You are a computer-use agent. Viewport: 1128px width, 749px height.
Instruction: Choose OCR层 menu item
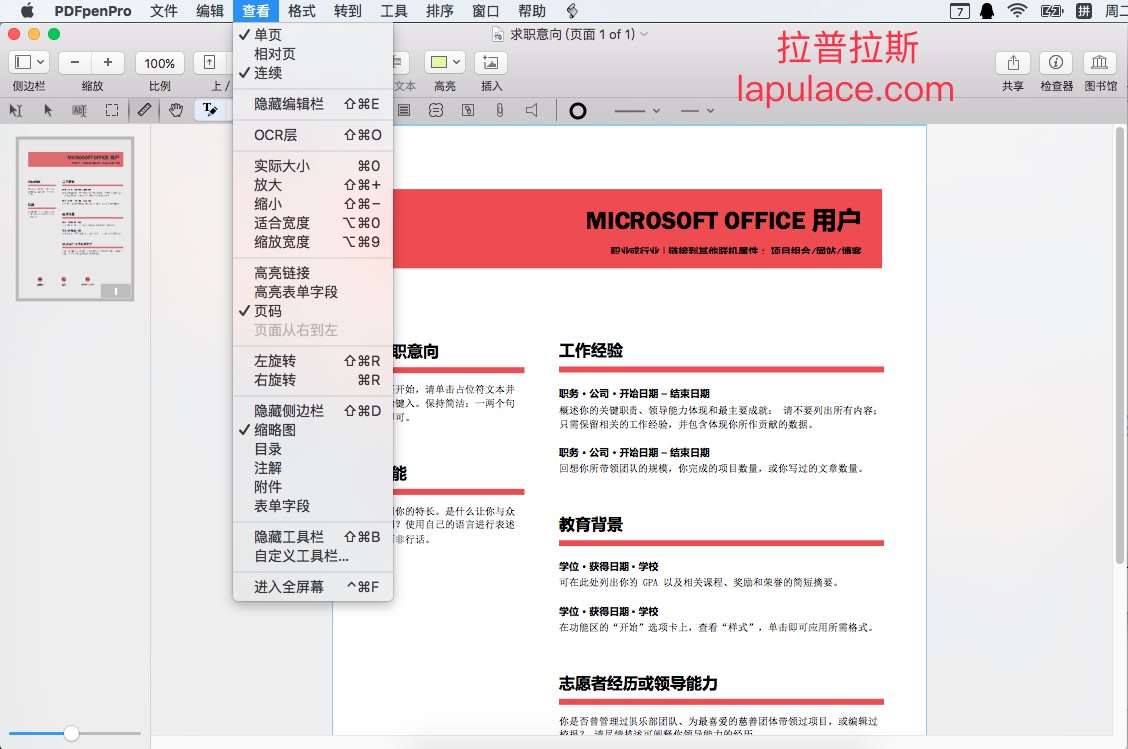click(x=313, y=135)
